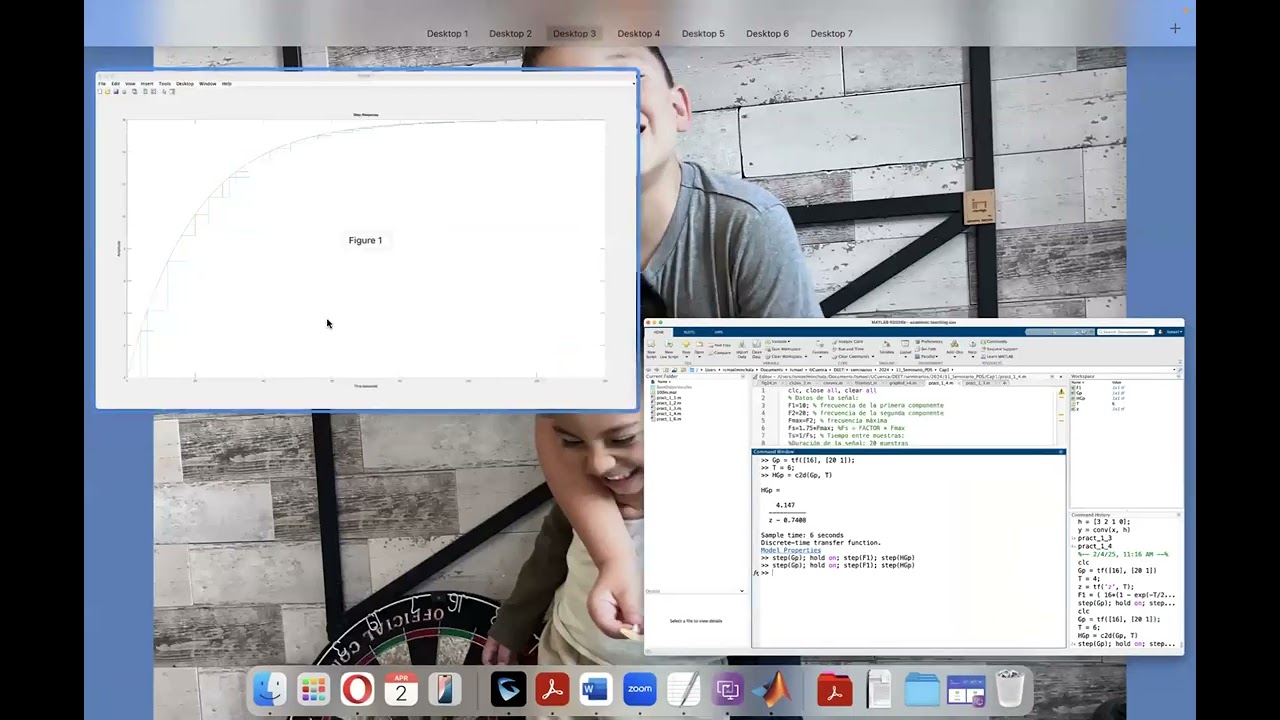Click Print Figure icon in figure toolbar
Viewport: 1280px width, 720px height.
pyautogui.click(x=124, y=92)
